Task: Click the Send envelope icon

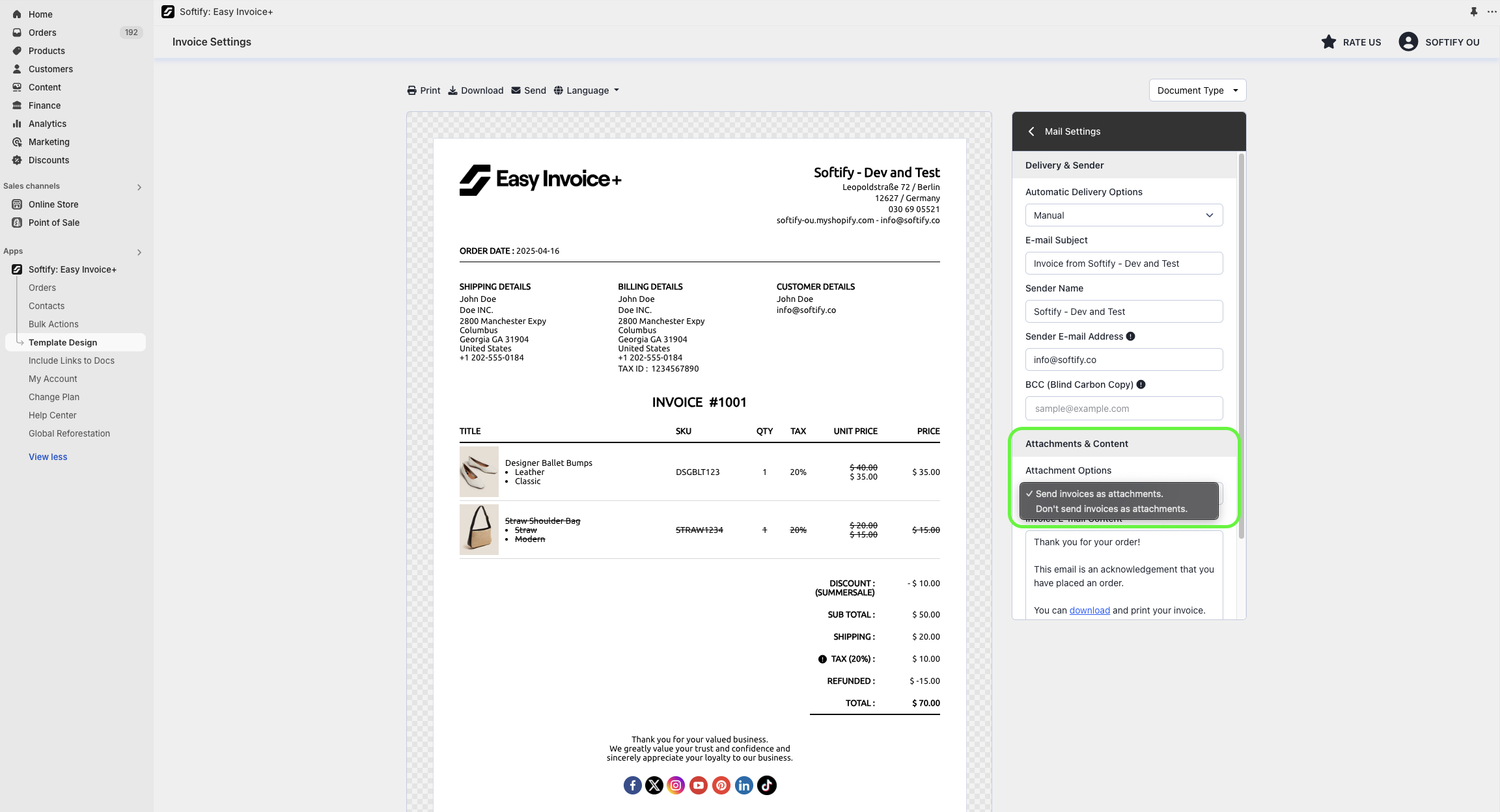Action: click(x=516, y=90)
